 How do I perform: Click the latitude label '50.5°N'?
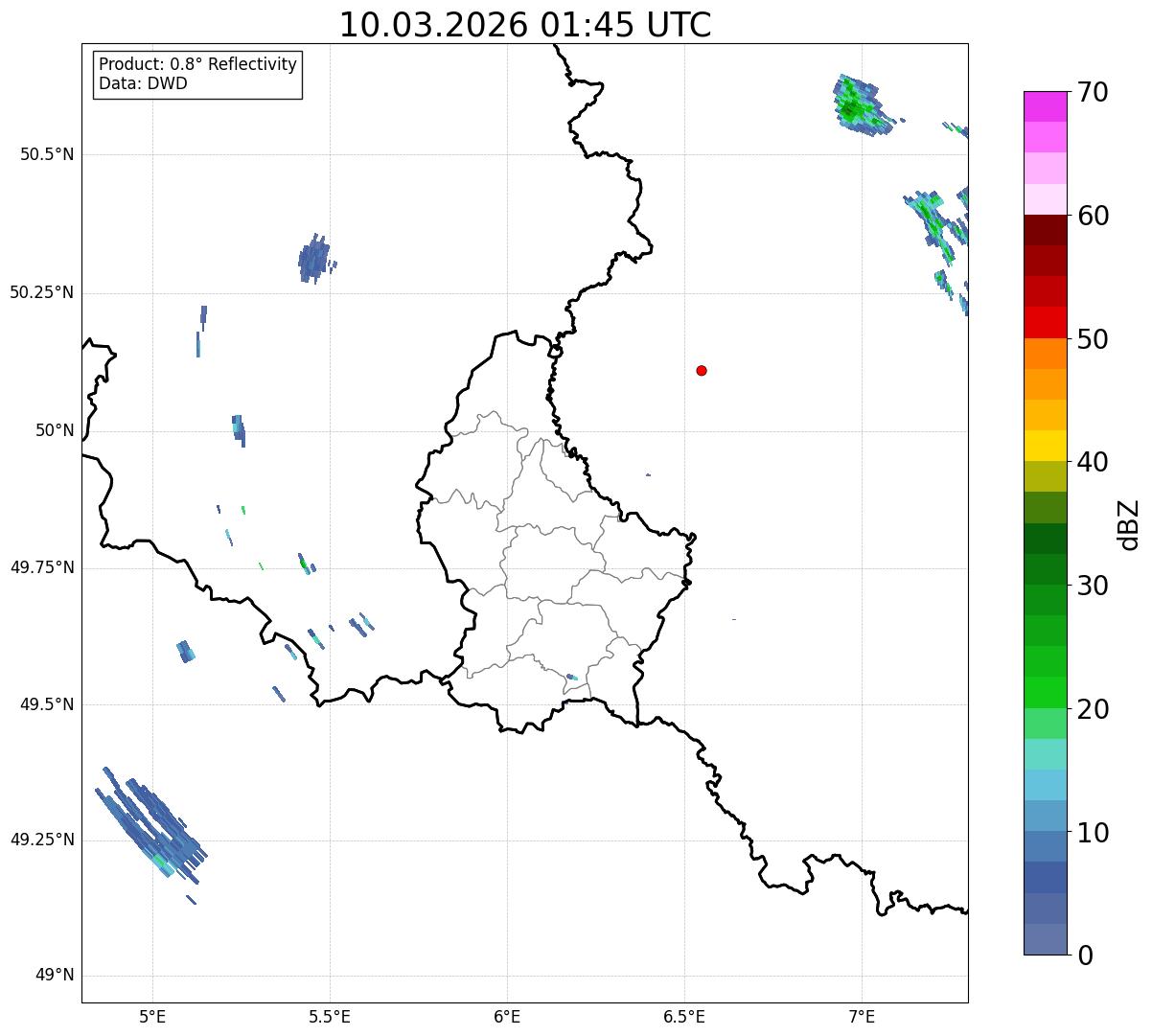47,154
